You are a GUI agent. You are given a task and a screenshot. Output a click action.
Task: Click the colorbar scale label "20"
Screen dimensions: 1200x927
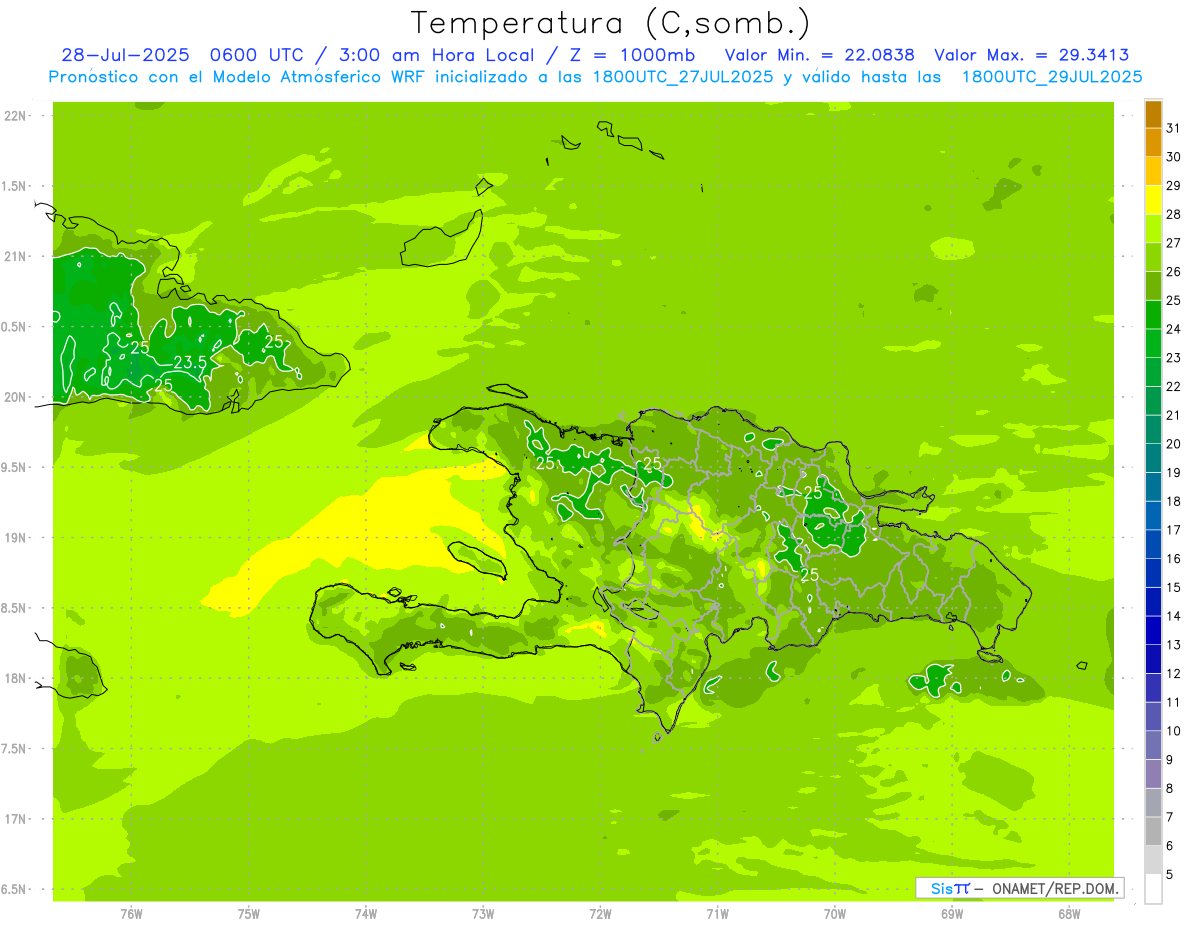(x=1174, y=444)
